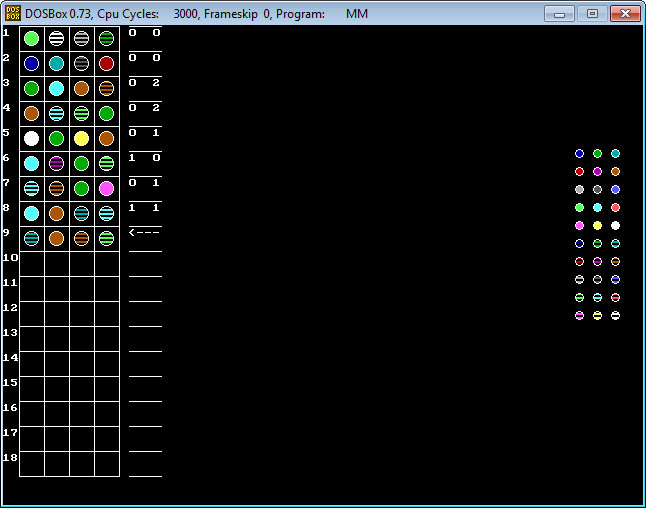This screenshot has width=646, height=508.
Task: Click the white peg in row 5
Action: coord(32,138)
